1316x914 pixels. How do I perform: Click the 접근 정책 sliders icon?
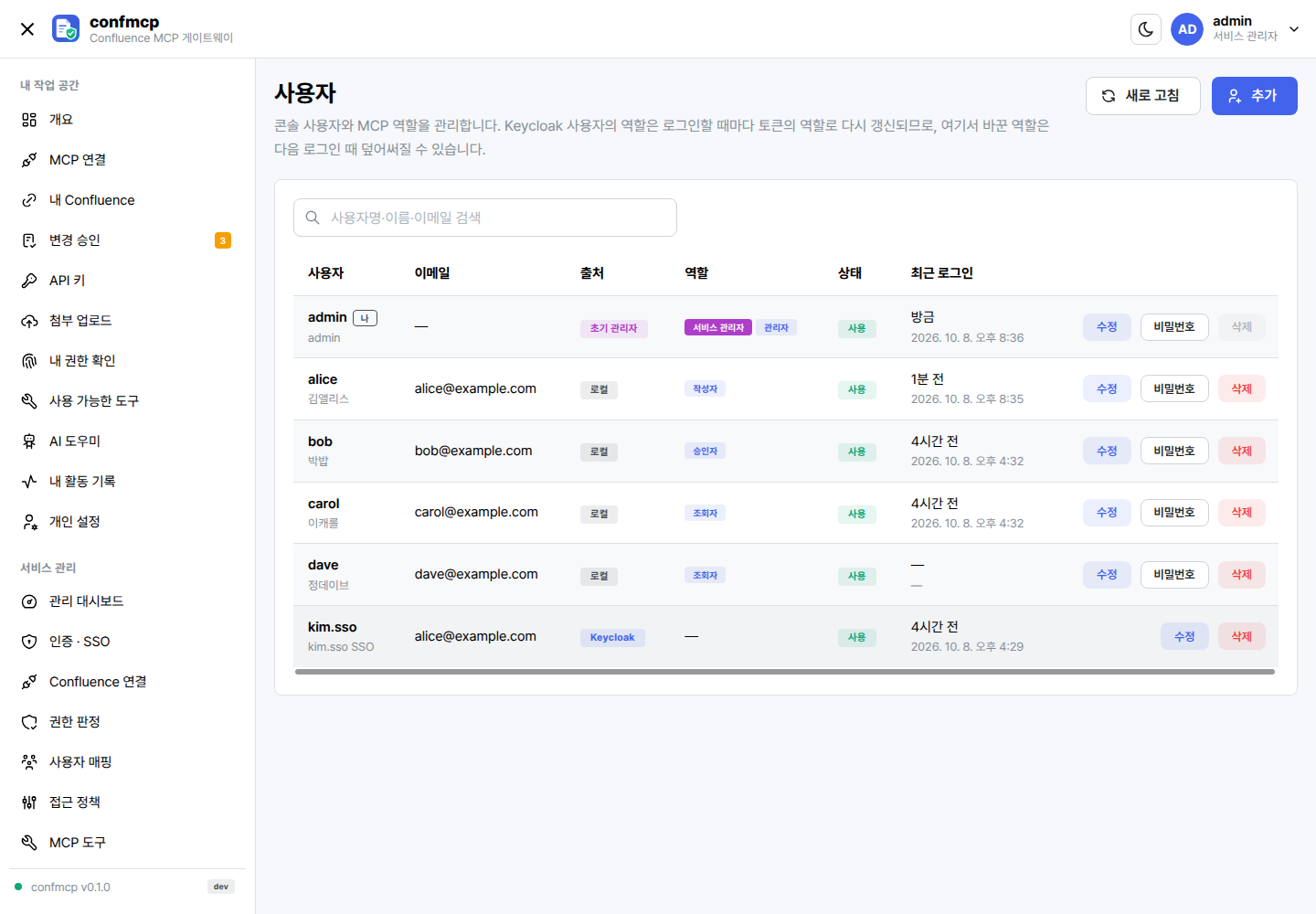29,802
